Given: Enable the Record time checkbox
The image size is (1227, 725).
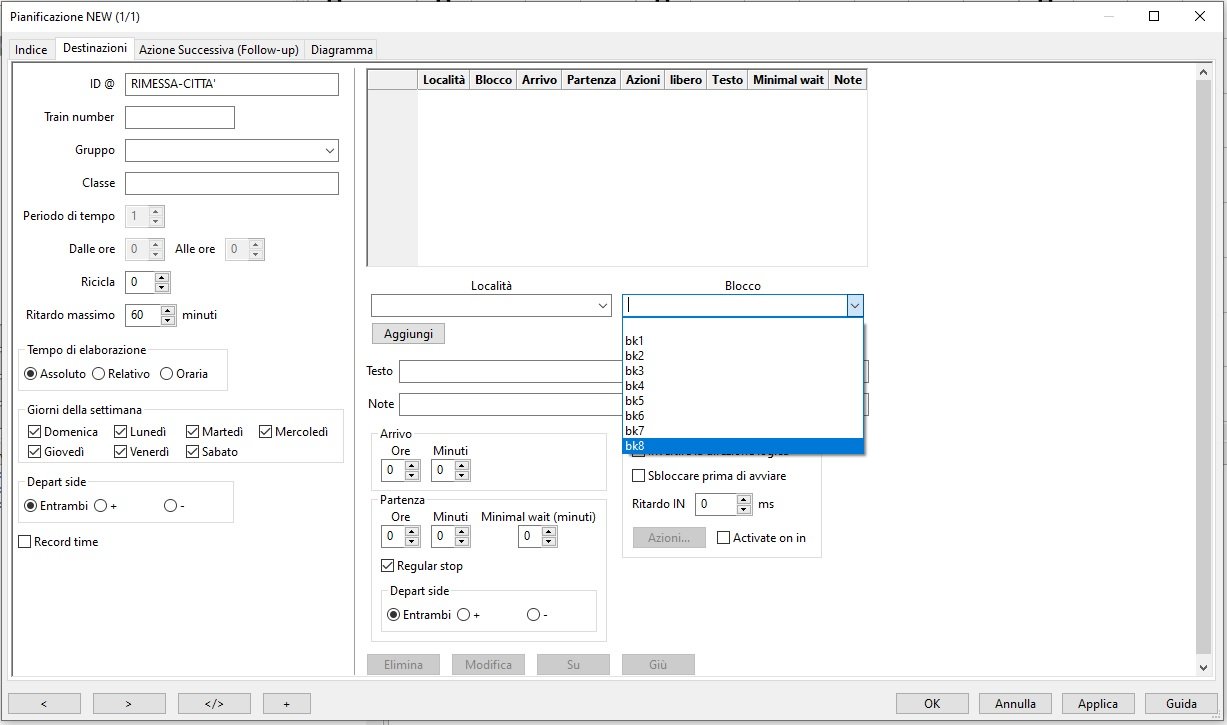Looking at the screenshot, I should 25,542.
